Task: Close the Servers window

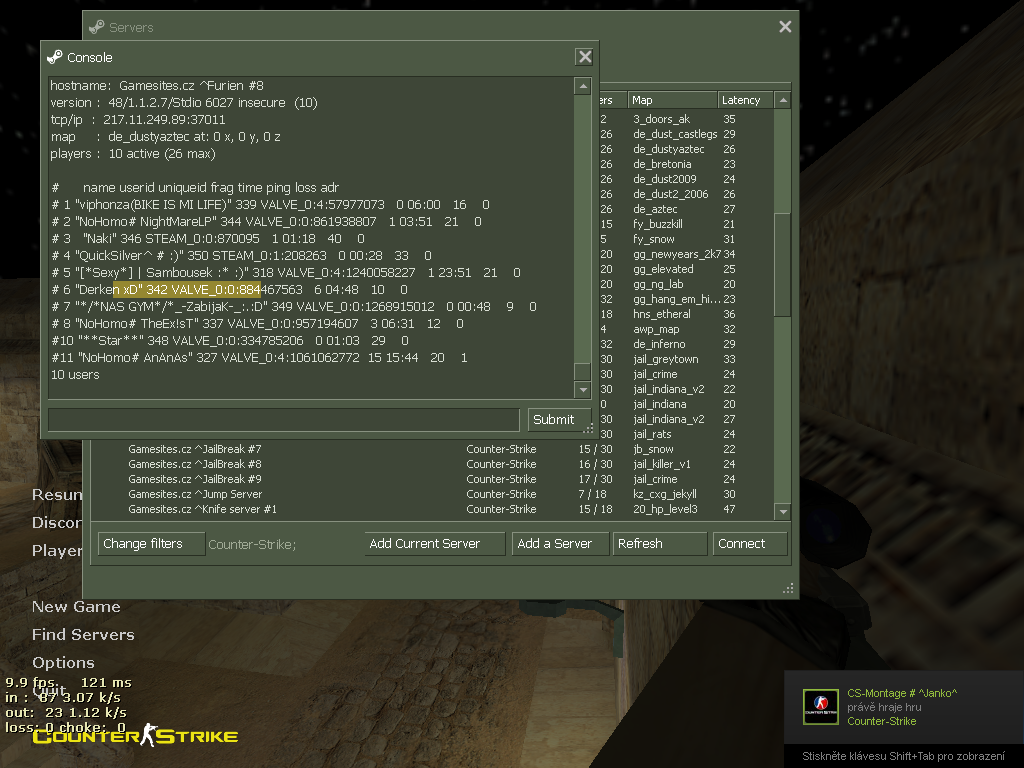Action: coord(785,27)
